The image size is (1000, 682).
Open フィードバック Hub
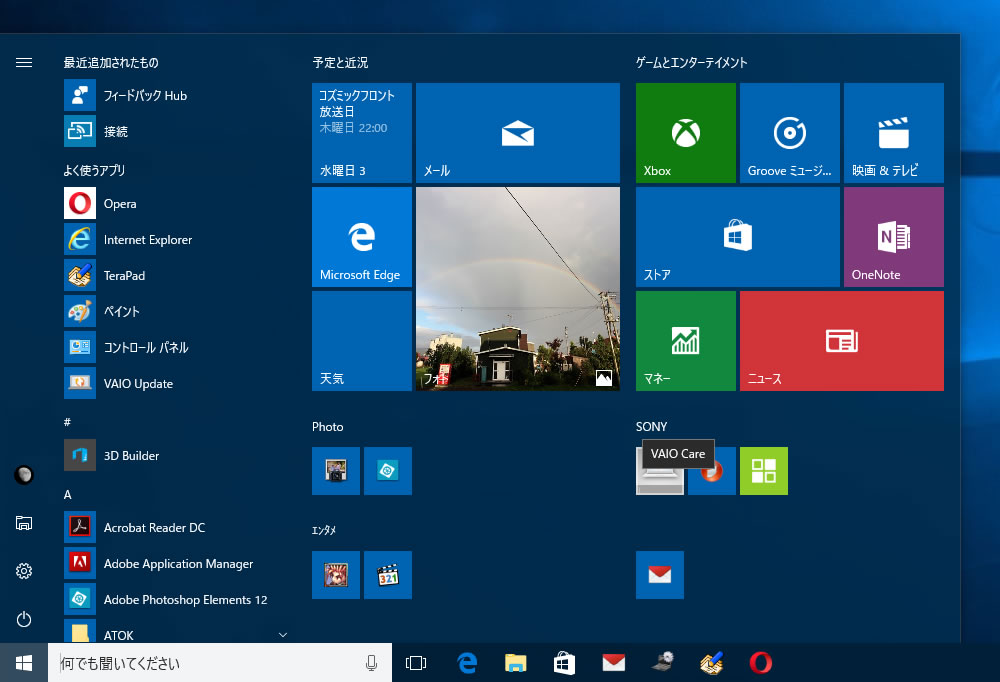click(172, 95)
